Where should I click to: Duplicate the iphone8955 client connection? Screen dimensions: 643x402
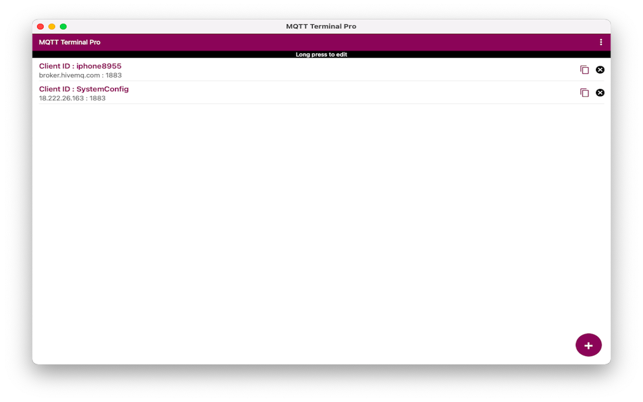tap(584, 70)
